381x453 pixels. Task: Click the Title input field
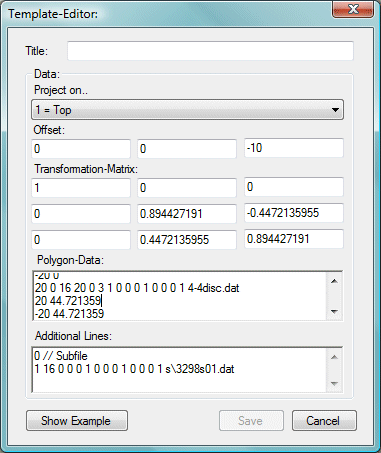pos(210,51)
